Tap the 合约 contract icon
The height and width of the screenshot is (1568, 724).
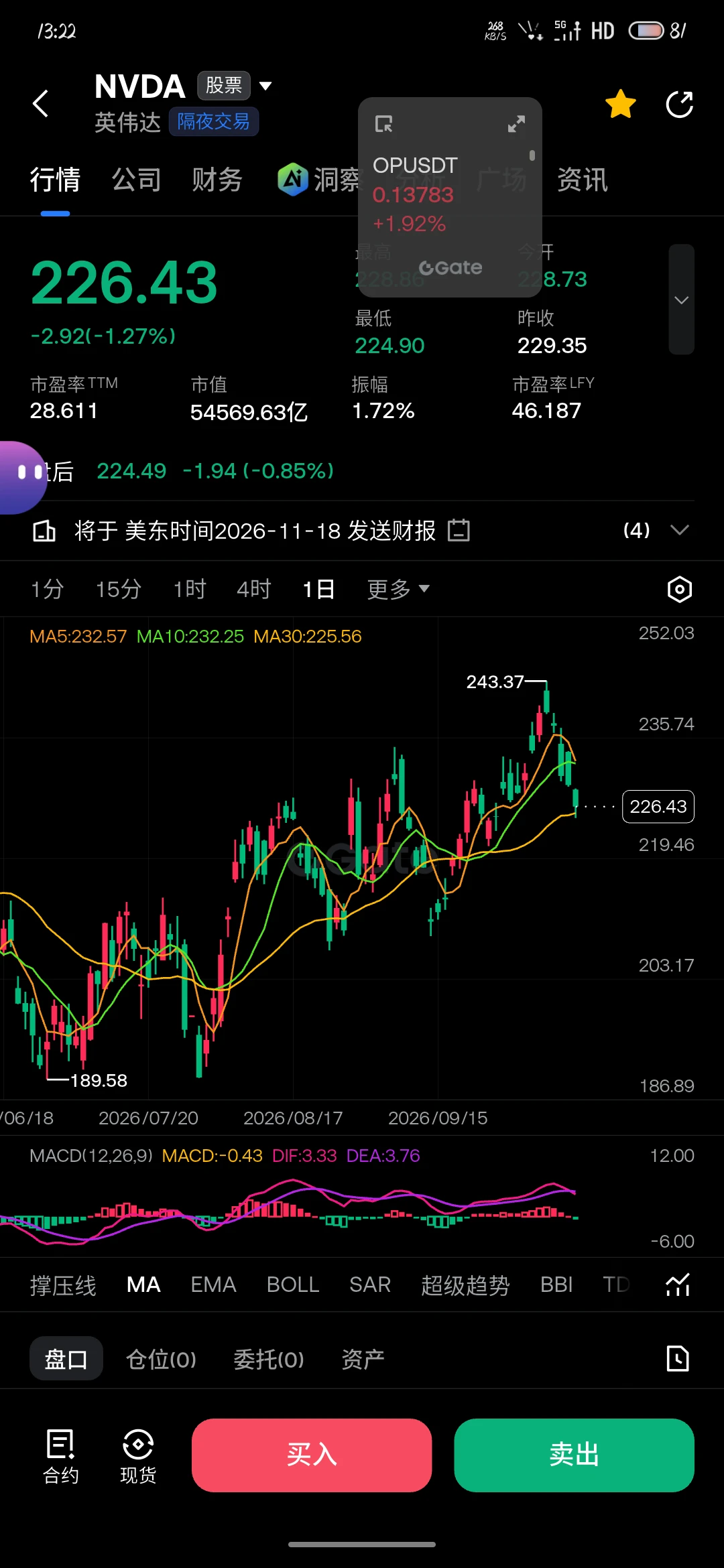click(61, 1456)
